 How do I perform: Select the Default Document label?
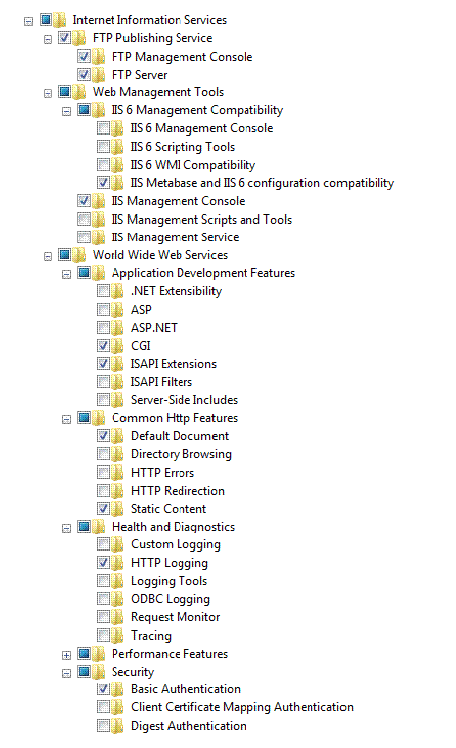coord(180,436)
